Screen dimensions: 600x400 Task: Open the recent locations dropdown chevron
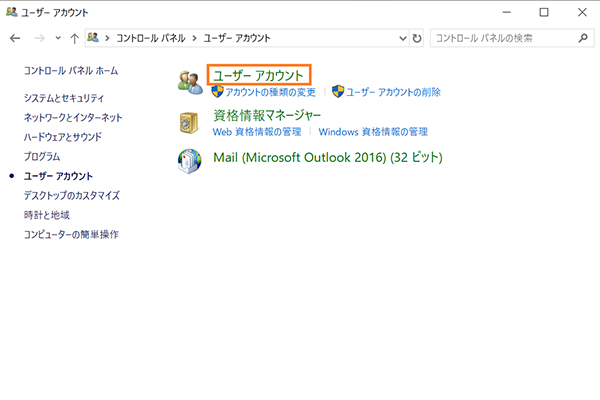[58, 38]
